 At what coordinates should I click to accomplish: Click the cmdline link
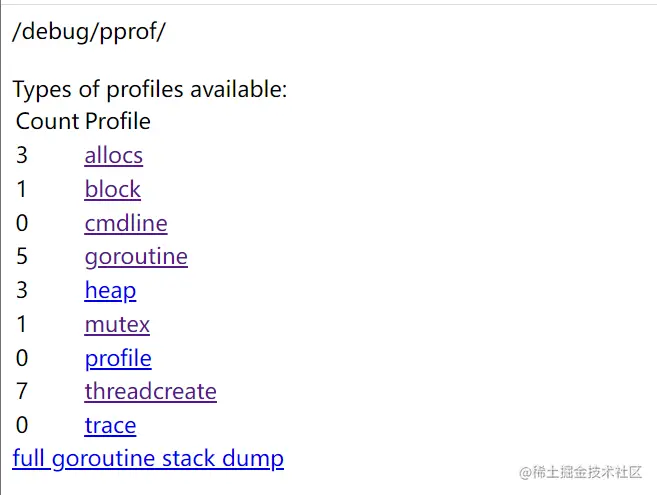(x=125, y=223)
